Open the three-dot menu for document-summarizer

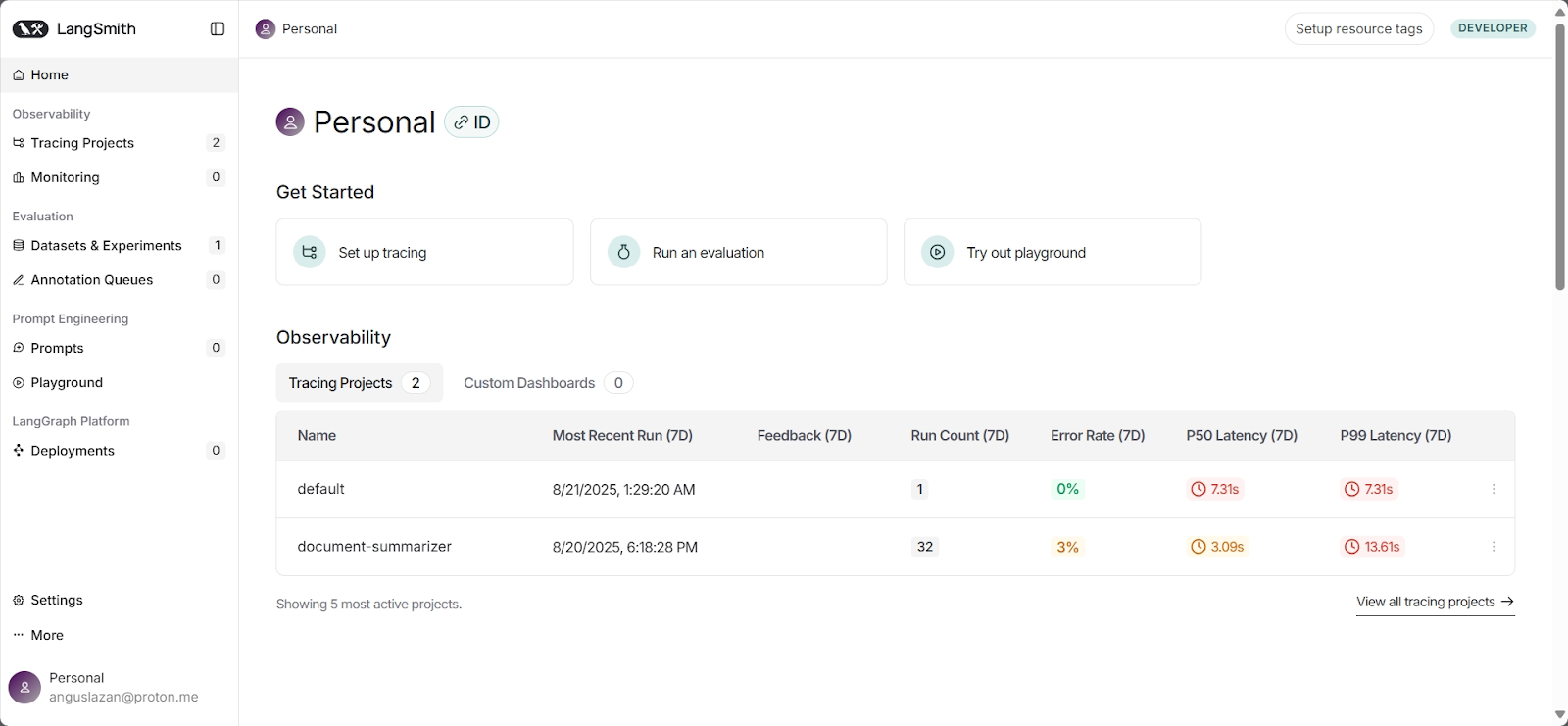click(x=1494, y=547)
